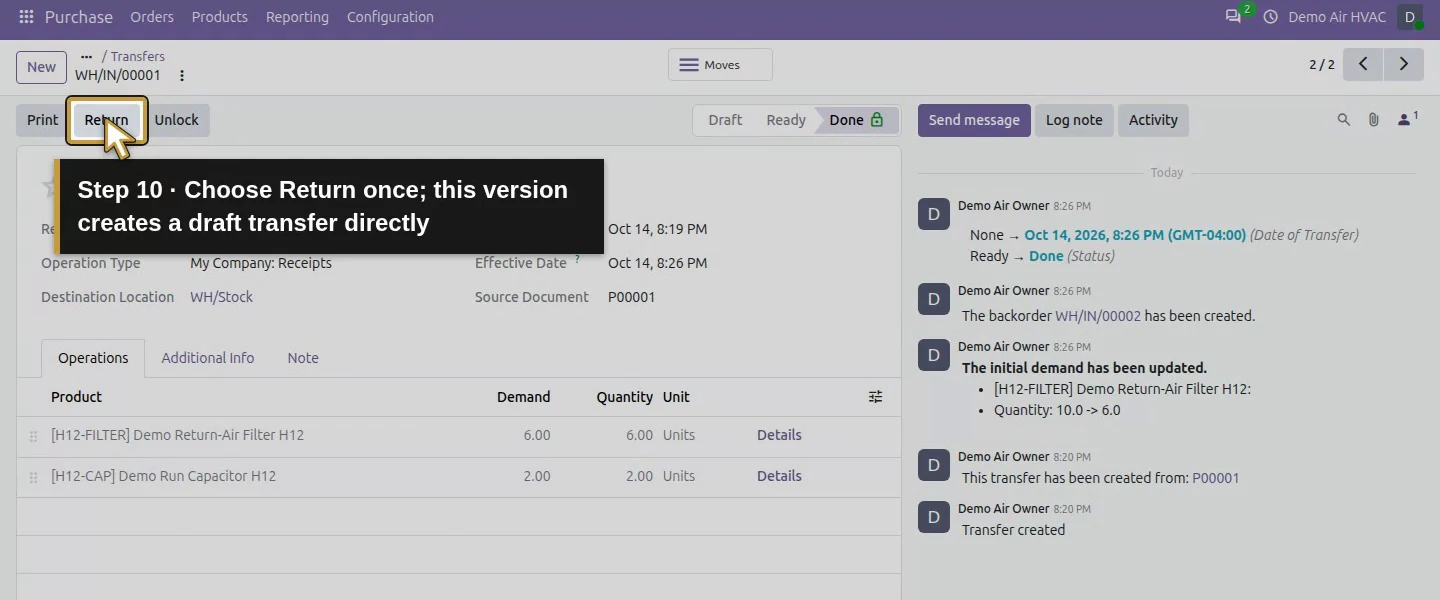Click the Print button
The height and width of the screenshot is (600, 1440).
pyautogui.click(x=42, y=120)
